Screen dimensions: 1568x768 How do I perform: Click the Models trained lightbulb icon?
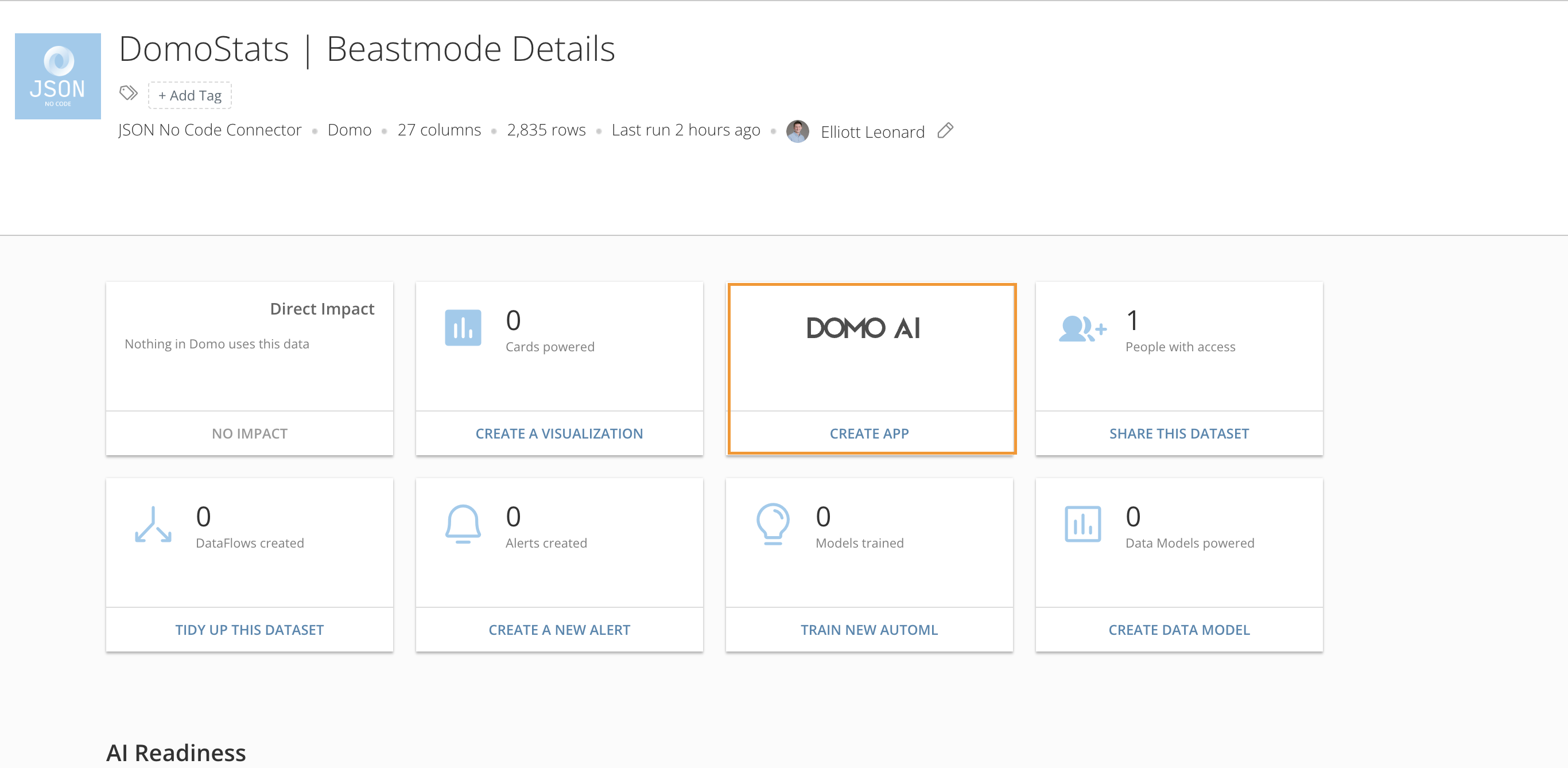pos(773,524)
